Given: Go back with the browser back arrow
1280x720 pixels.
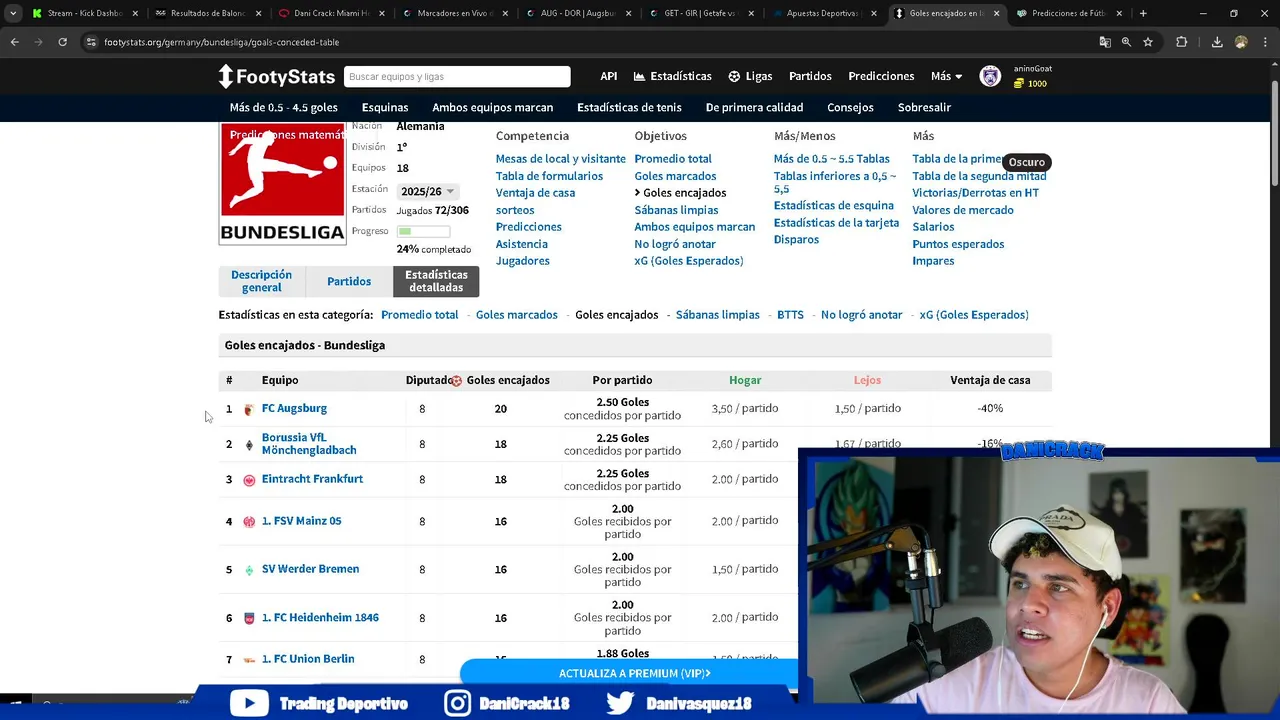Looking at the screenshot, I should tap(14, 42).
